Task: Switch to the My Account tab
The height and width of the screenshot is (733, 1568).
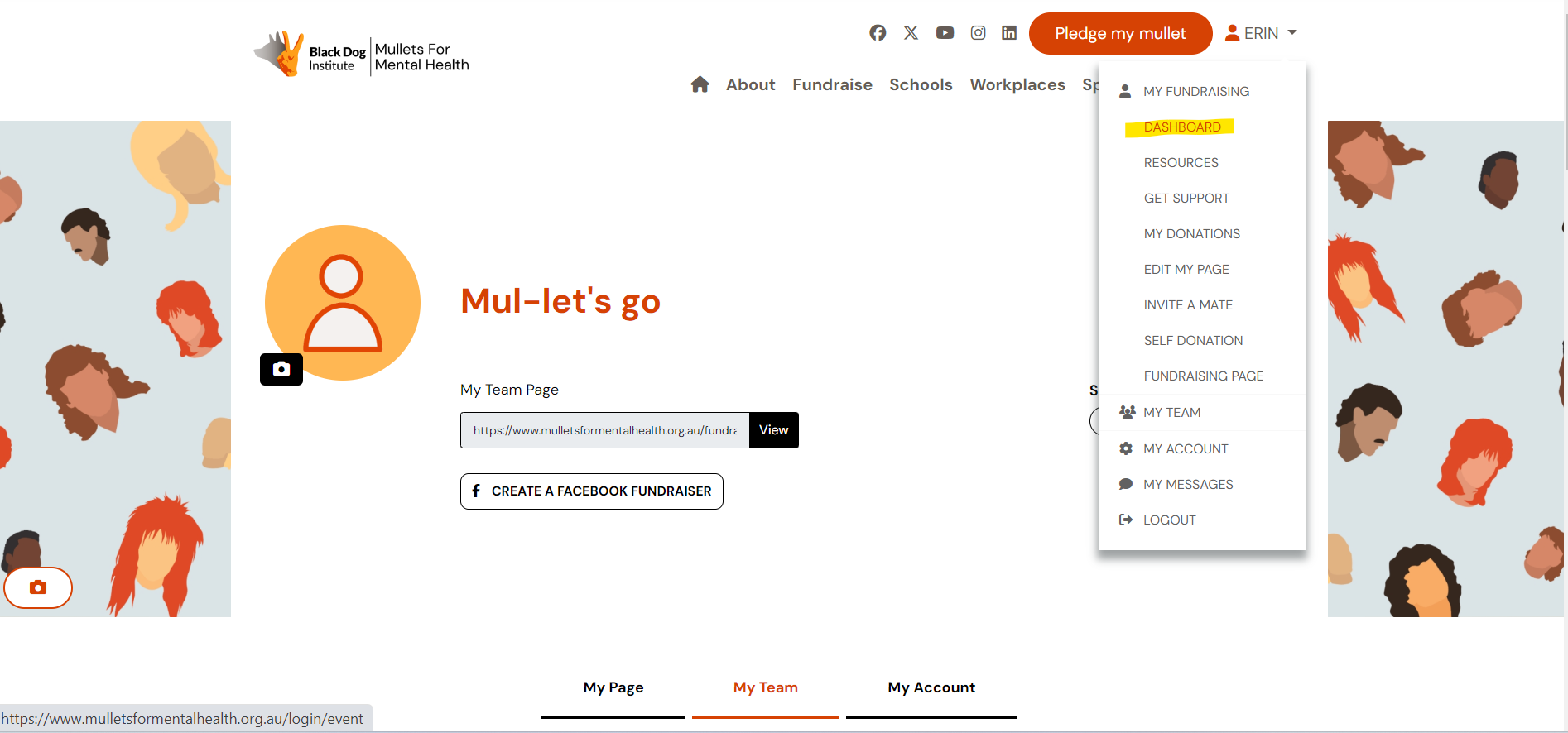Action: click(931, 687)
